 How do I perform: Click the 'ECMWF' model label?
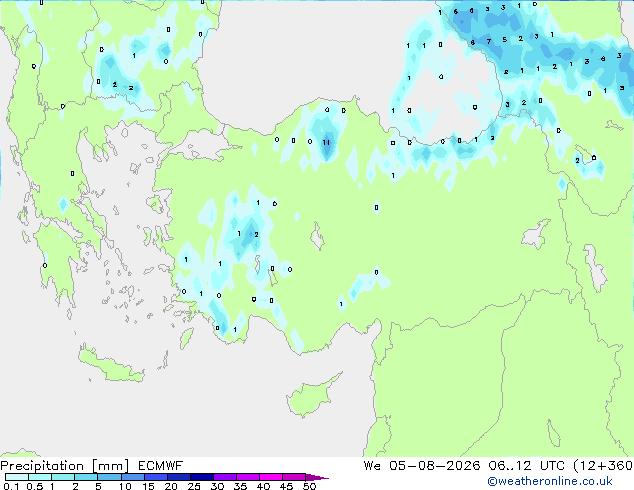pos(161,466)
